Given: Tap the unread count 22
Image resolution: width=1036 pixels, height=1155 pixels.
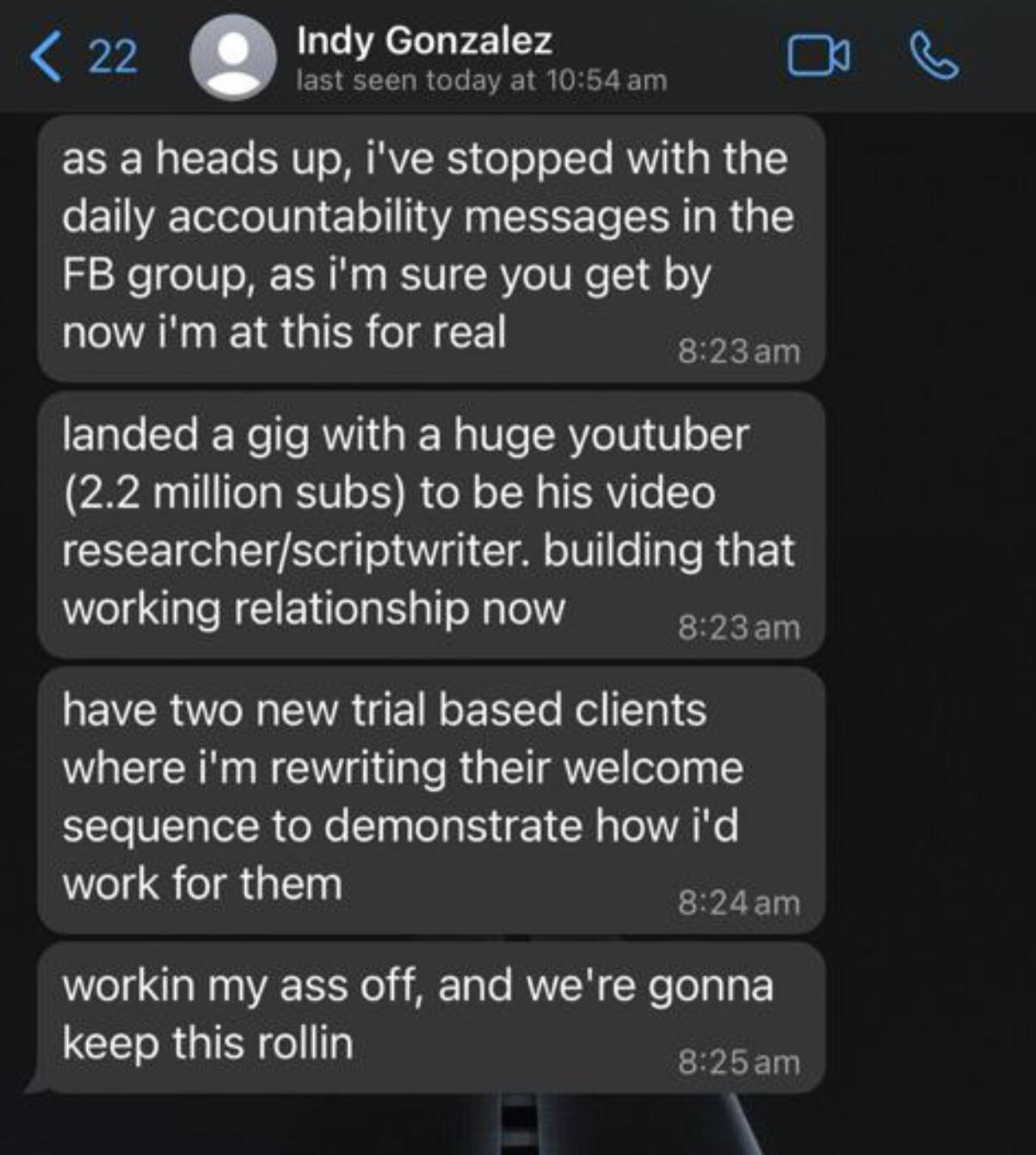Looking at the screenshot, I should coord(113,57).
